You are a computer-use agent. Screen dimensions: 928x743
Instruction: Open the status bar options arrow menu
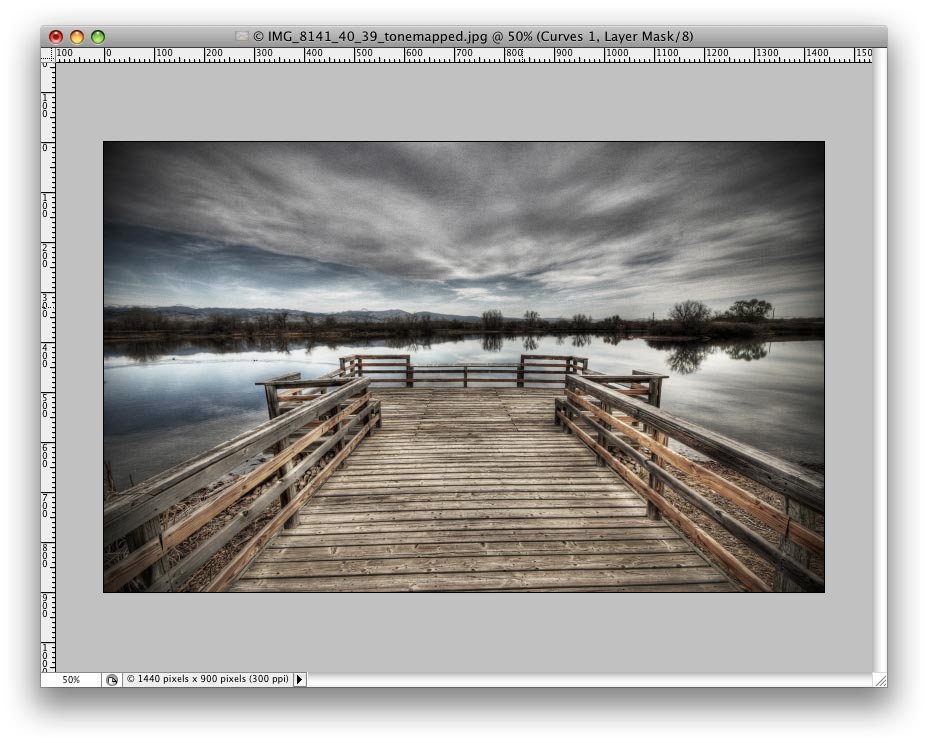click(x=299, y=679)
